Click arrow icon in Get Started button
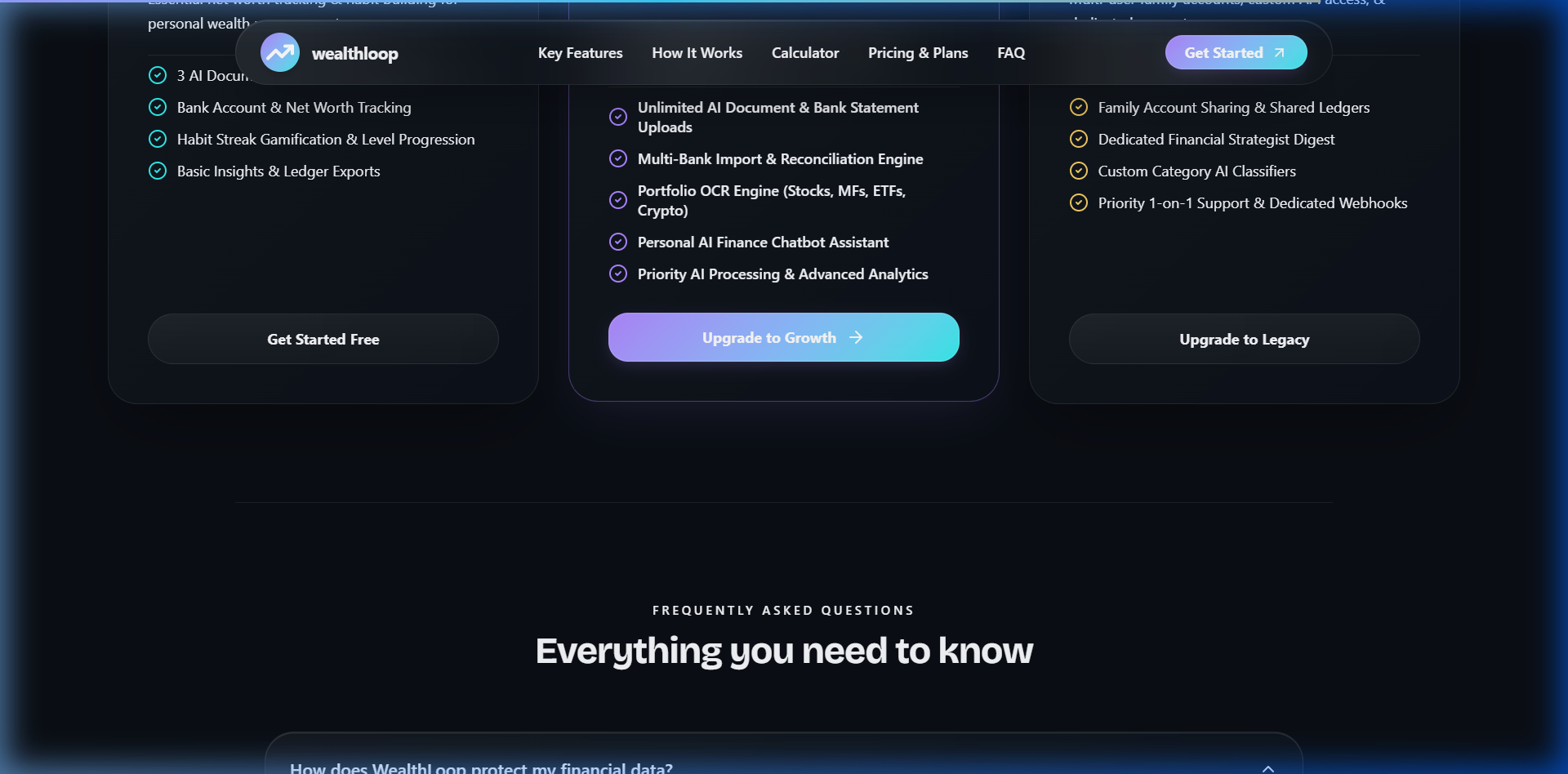This screenshot has height=774, width=1568. click(1279, 53)
